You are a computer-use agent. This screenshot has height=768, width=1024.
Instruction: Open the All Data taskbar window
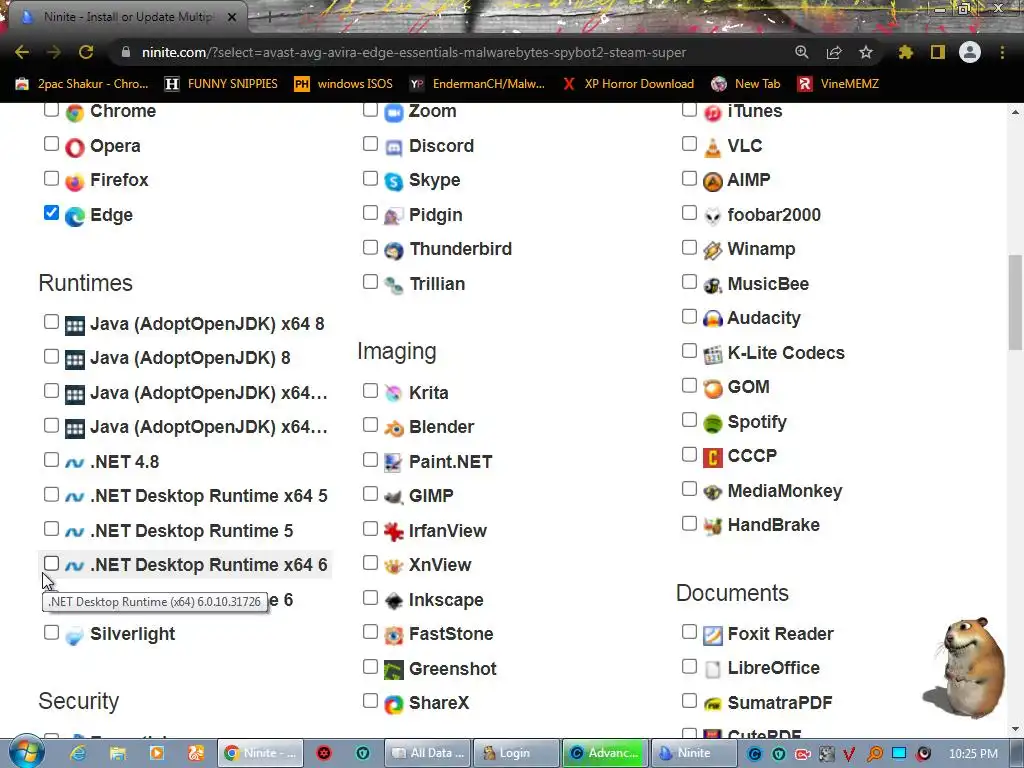click(426, 753)
